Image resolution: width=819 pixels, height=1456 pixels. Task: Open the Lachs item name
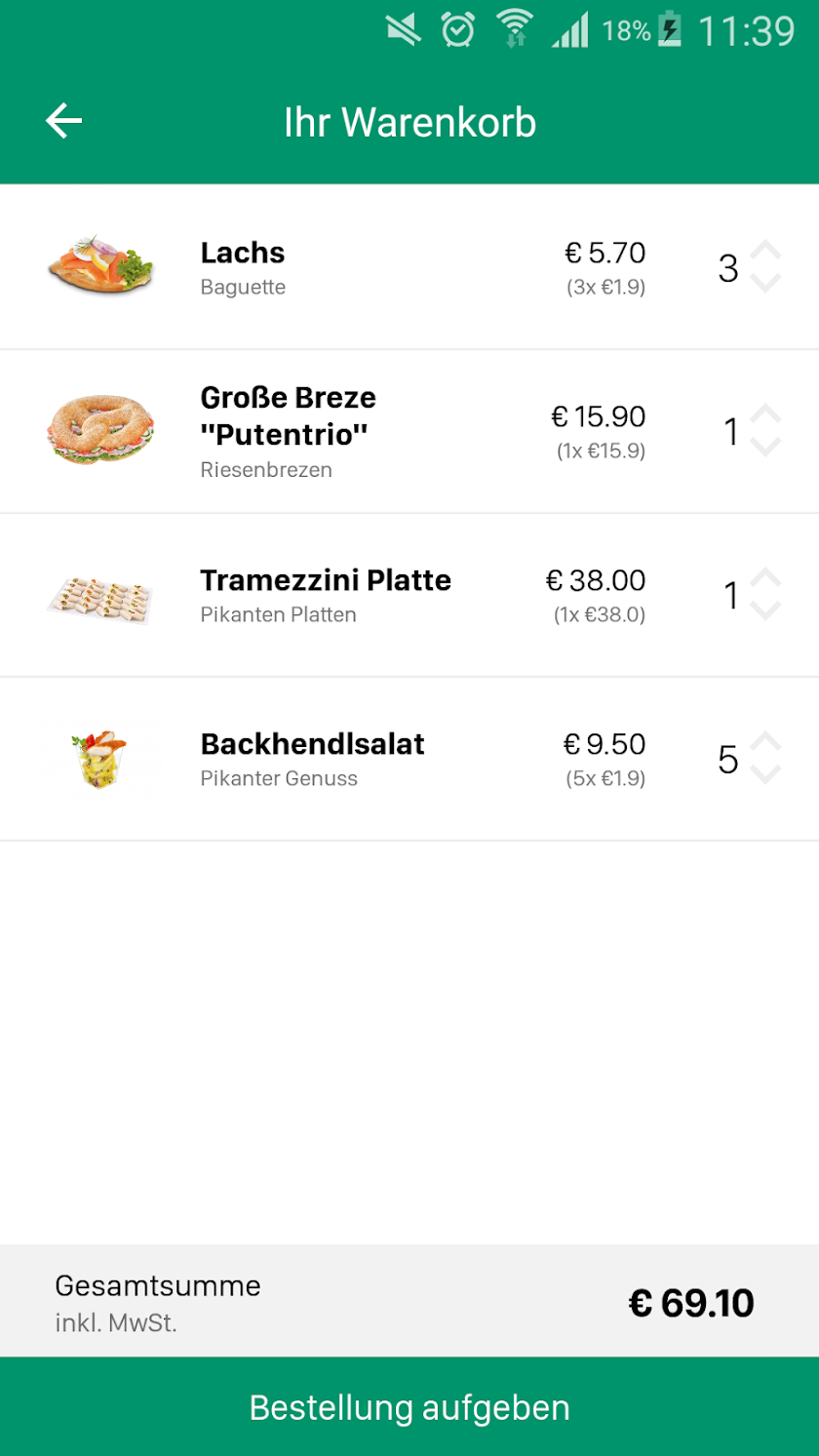click(243, 253)
